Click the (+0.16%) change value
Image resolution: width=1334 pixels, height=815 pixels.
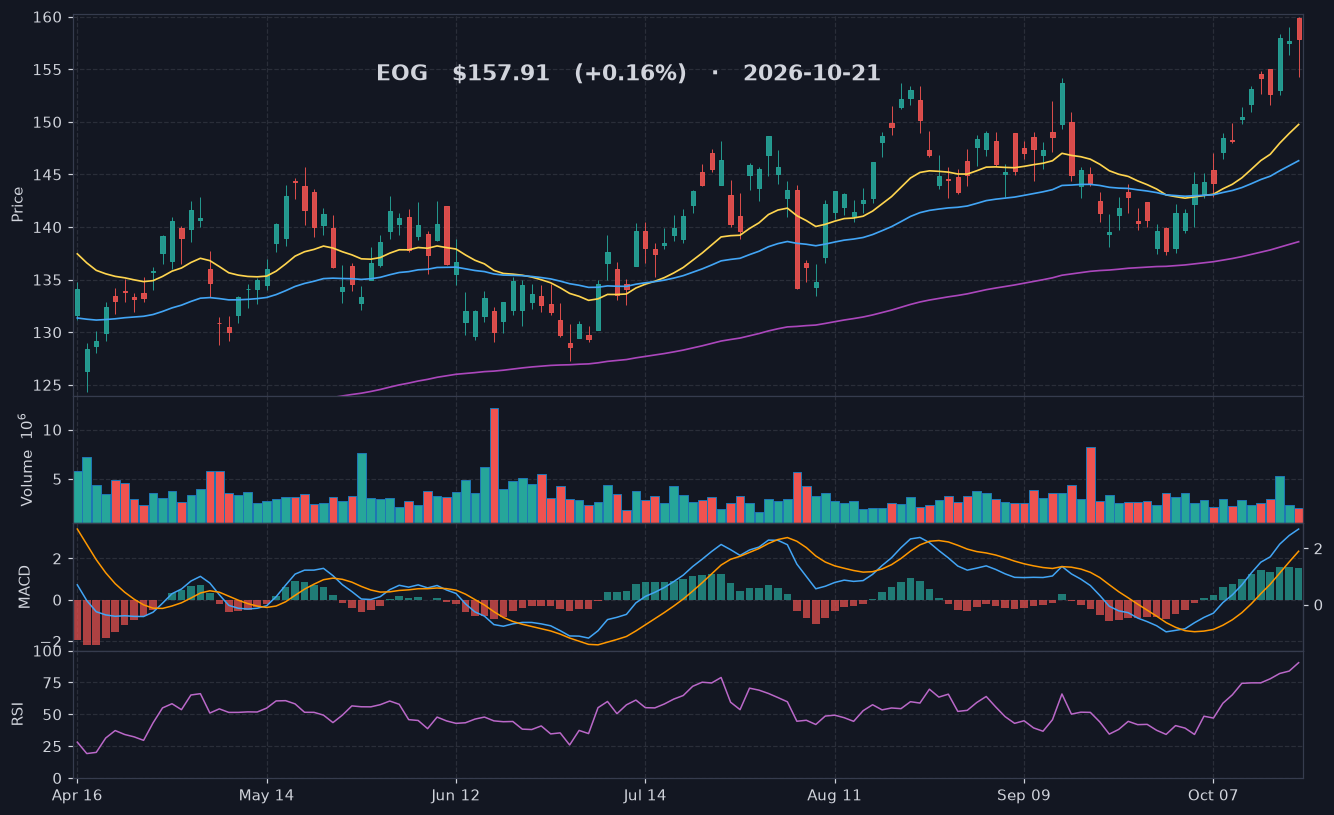(630, 74)
